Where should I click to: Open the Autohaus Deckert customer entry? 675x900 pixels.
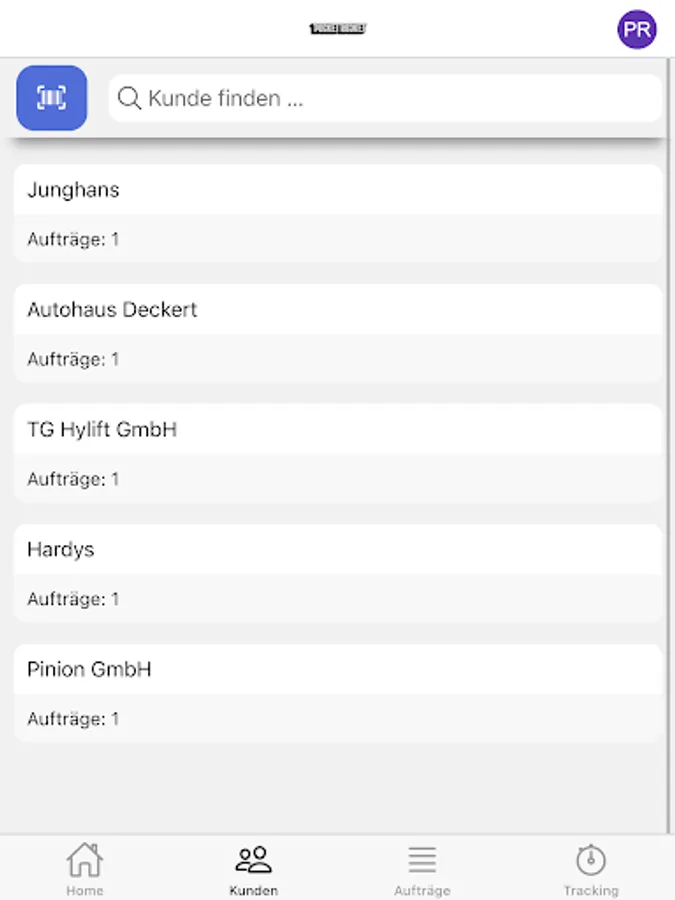[338, 333]
